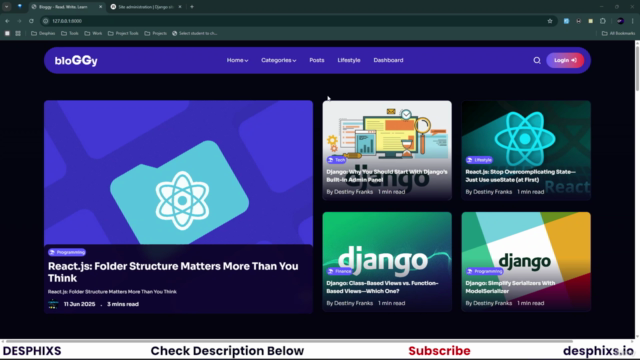Click the Programming tag on featured post

[x=67, y=252]
